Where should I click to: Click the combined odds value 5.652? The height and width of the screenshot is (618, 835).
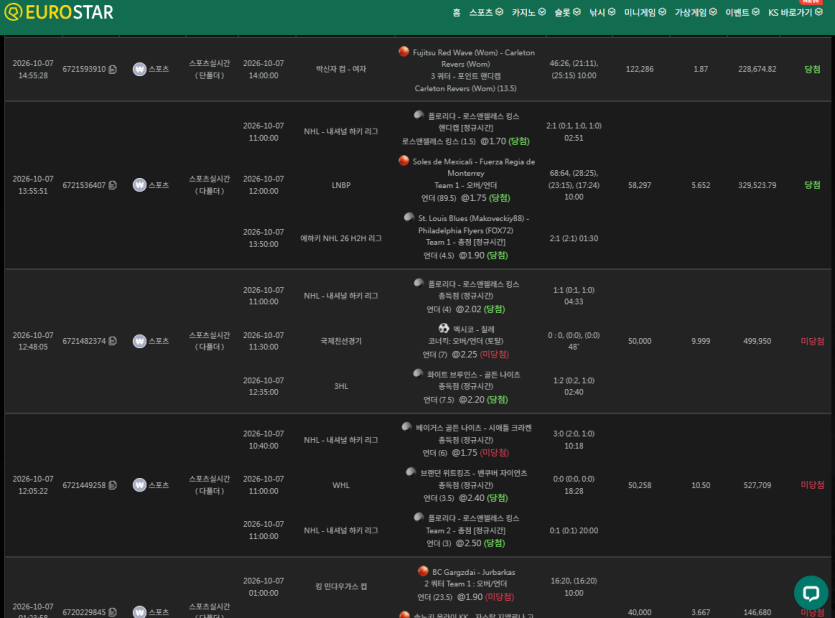tap(701, 185)
